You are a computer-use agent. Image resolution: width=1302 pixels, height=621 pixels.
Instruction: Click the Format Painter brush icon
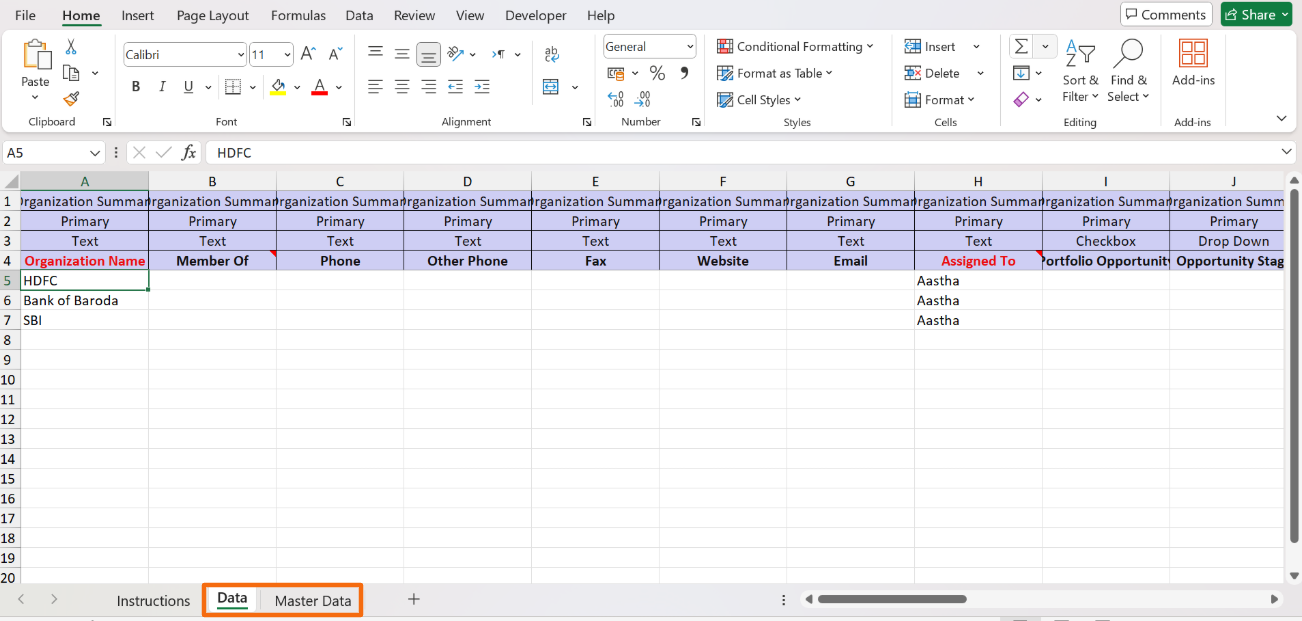pyautogui.click(x=71, y=98)
